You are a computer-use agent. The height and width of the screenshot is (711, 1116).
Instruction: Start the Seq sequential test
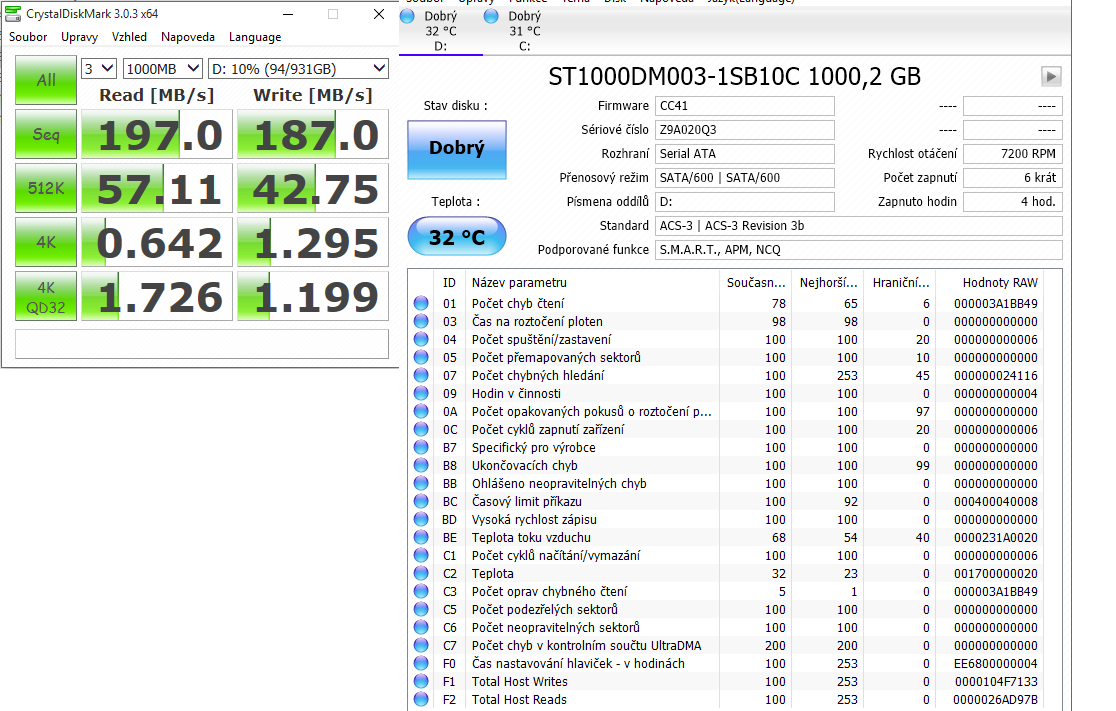pyautogui.click(x=46, y=134)
